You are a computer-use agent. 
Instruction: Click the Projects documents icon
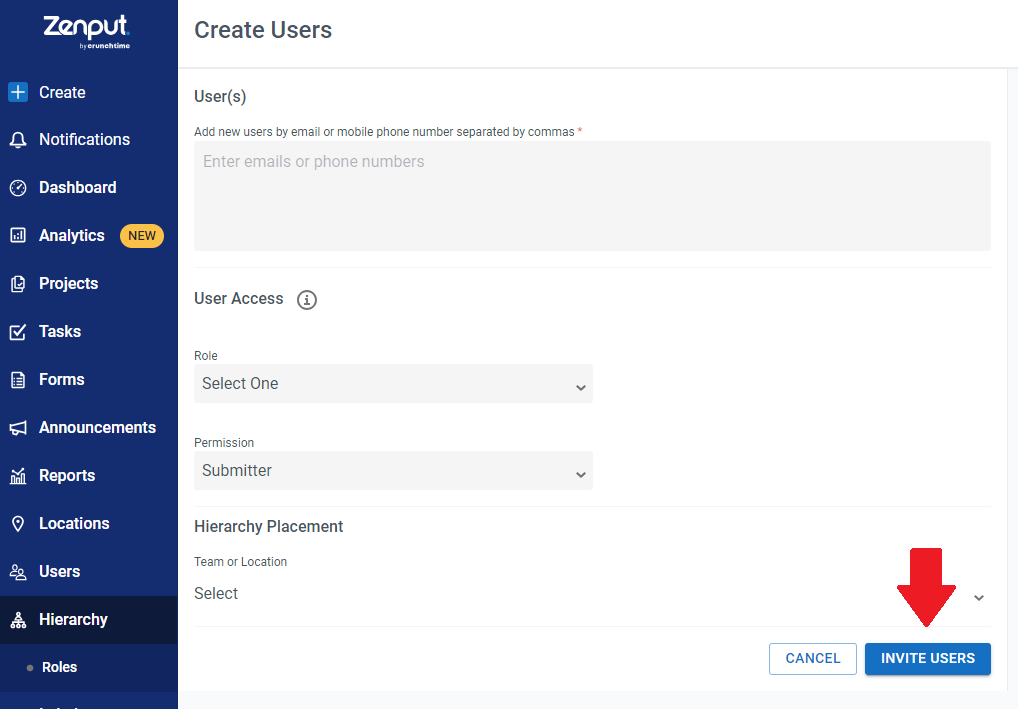click(18, 284)
